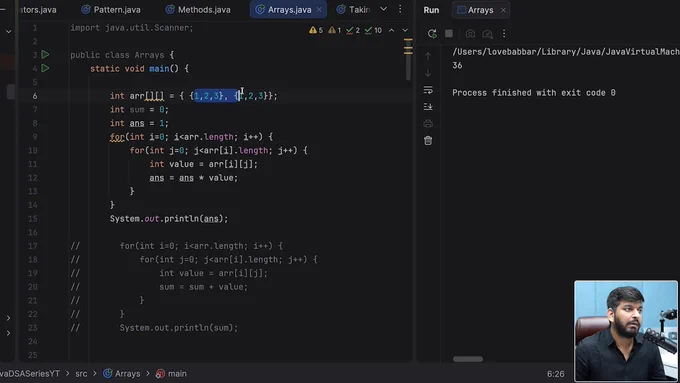Expand upper chevron at bottom left sidebar
This screenshot has height=383, width=680.
(8, 318)
